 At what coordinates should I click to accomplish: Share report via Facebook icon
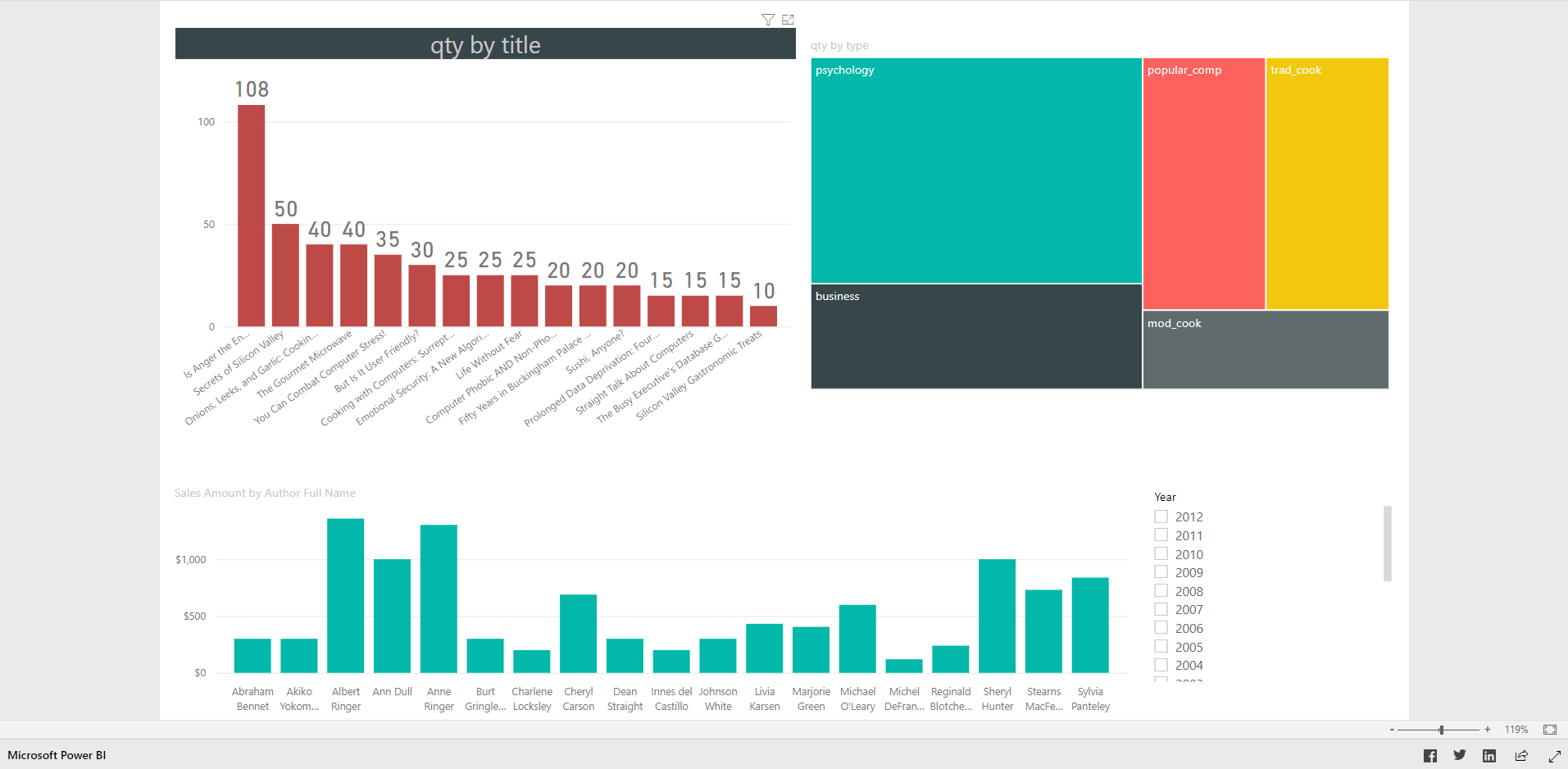click(1429, 756)
